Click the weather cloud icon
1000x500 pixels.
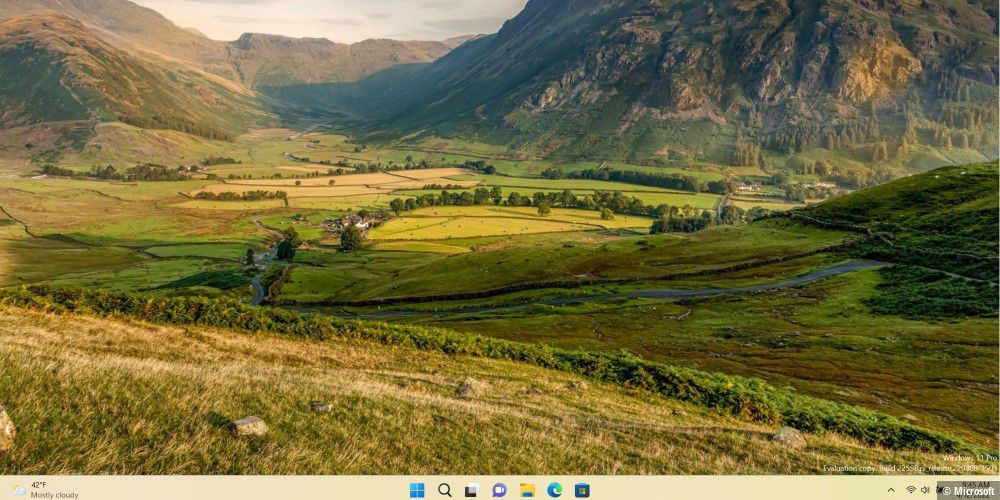point(18,490)
